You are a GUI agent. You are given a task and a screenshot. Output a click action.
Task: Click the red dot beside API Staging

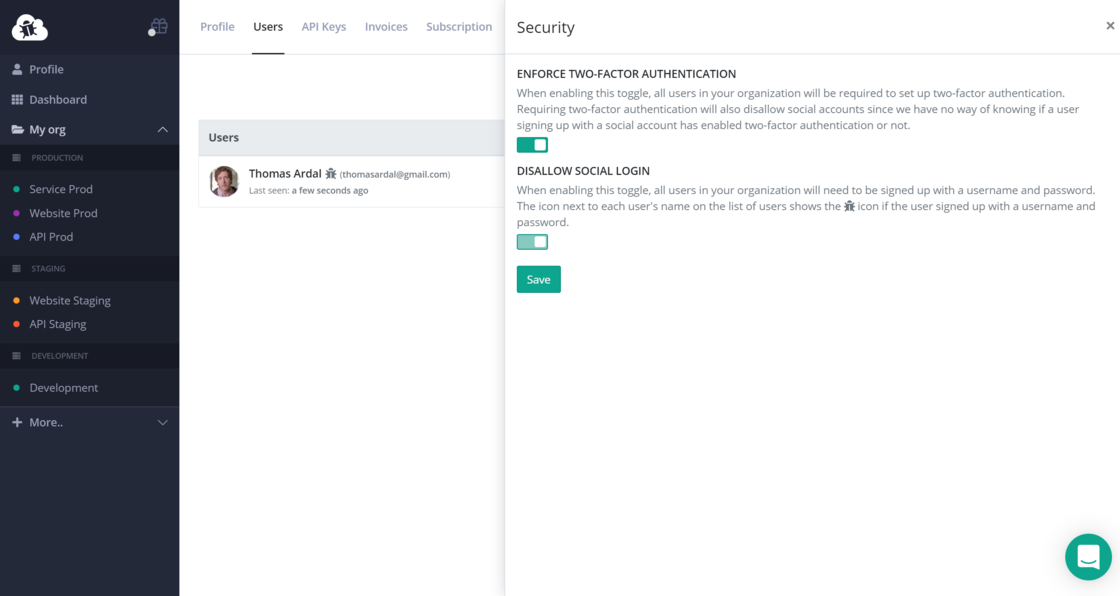coord(16,324)
